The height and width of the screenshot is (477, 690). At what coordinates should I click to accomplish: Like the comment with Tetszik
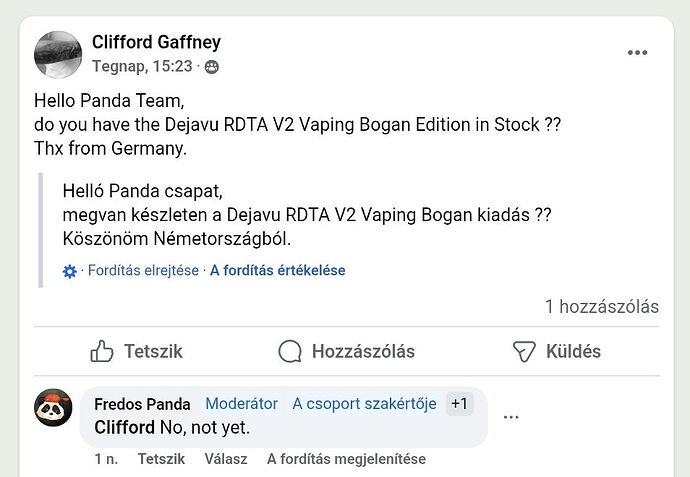tap(161, 459)
